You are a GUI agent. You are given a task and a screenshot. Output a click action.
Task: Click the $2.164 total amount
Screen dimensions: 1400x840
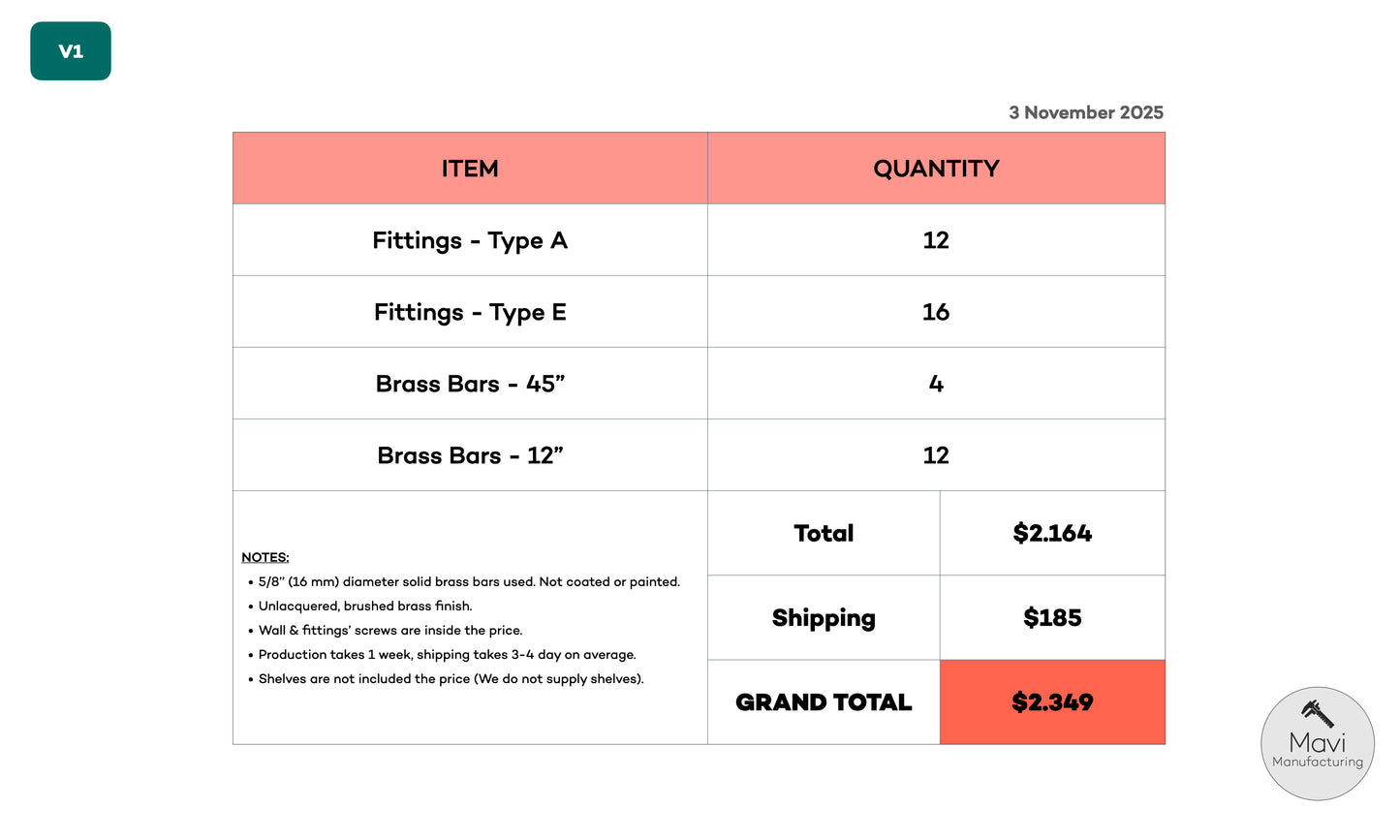pyautogui.click(x=1052, y=533)
